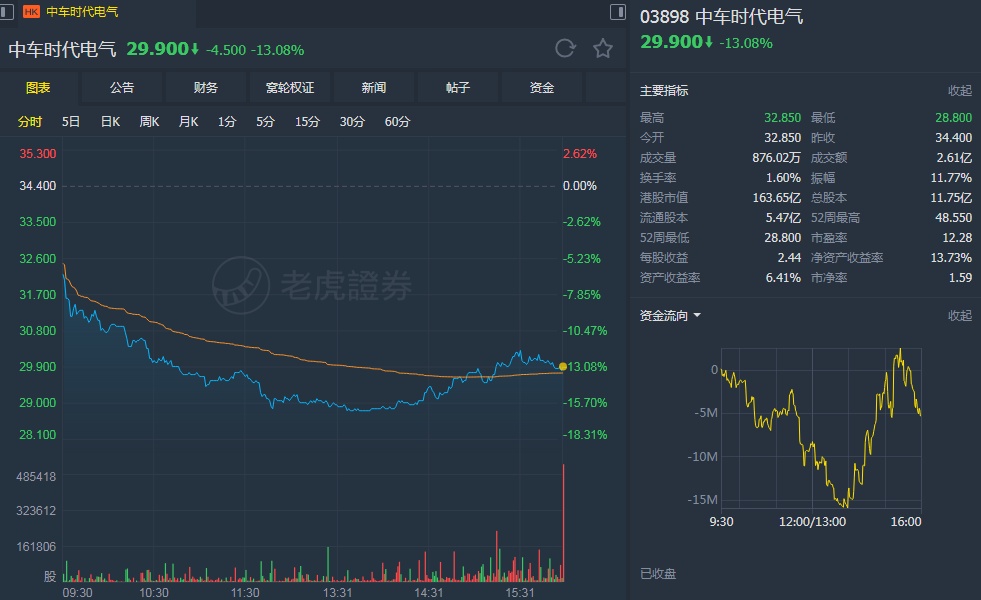This screenshot has height=600, width=981.
Task: Switch chart to 日K daily candles
Action: (x=110, y=121)
